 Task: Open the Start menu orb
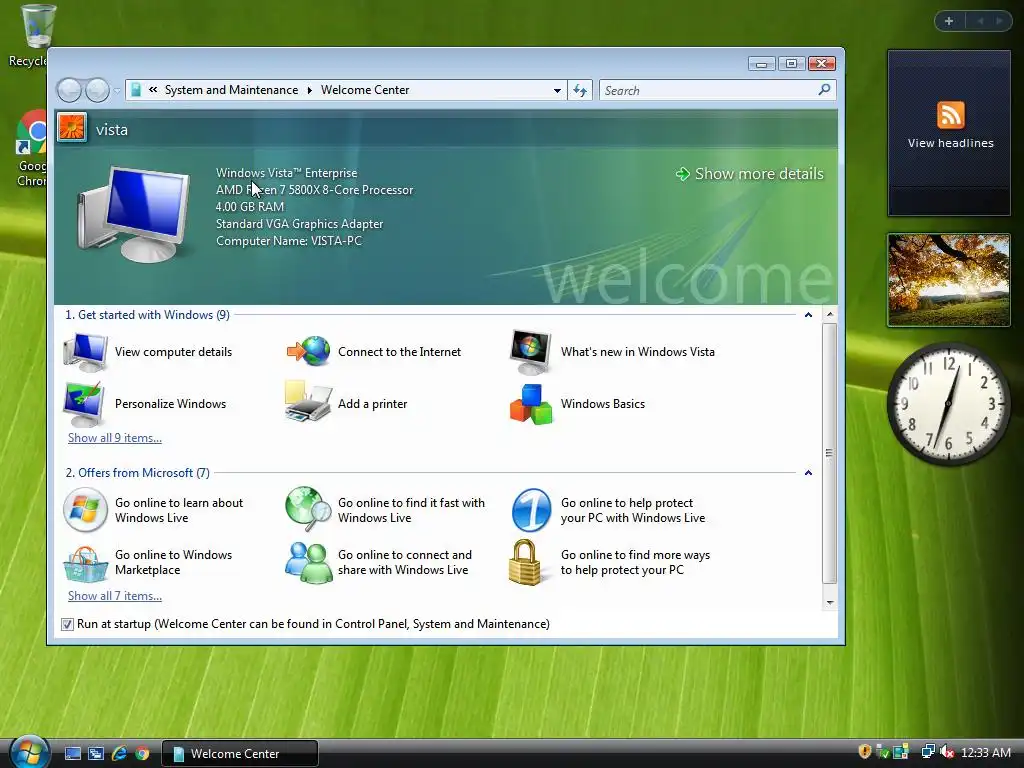click(29, 752)
